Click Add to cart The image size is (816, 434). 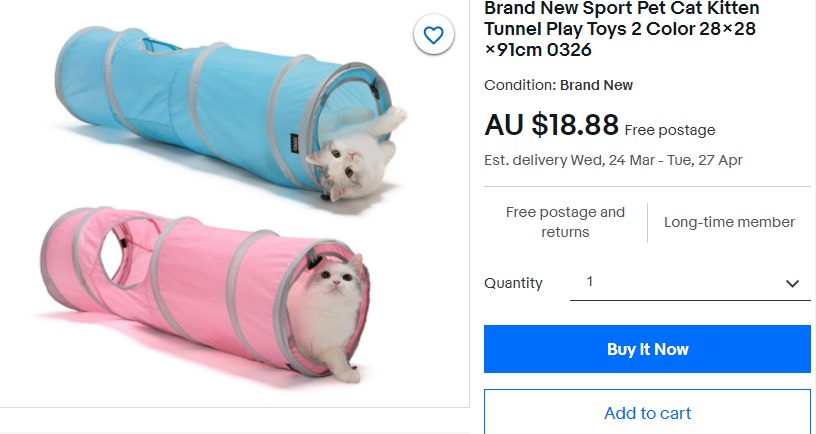pyautogui.click(x=647, y=413)
